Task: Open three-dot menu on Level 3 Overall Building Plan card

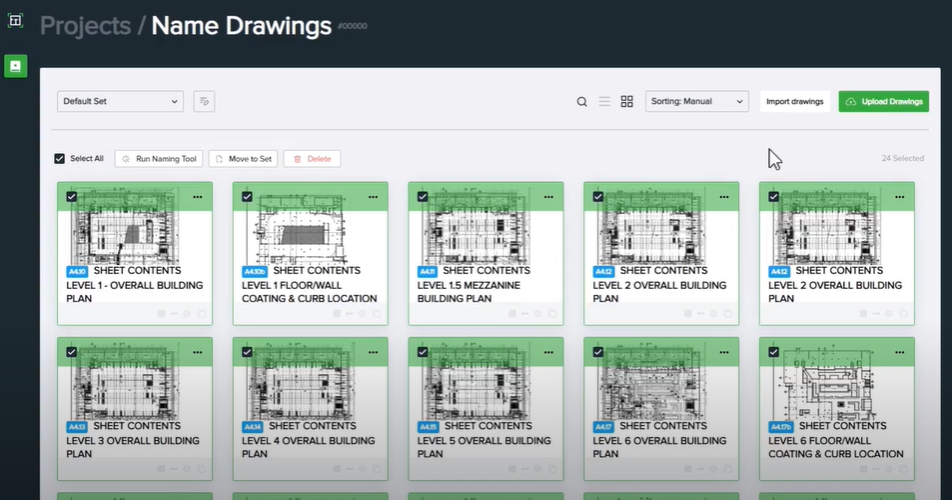Action: (x=197, y=352)
